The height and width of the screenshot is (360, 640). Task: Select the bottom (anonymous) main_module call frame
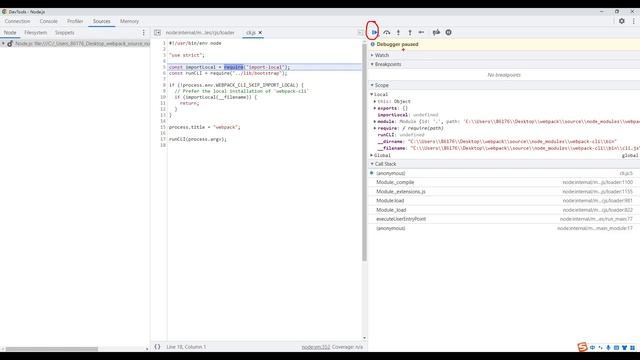pos(504,228)
